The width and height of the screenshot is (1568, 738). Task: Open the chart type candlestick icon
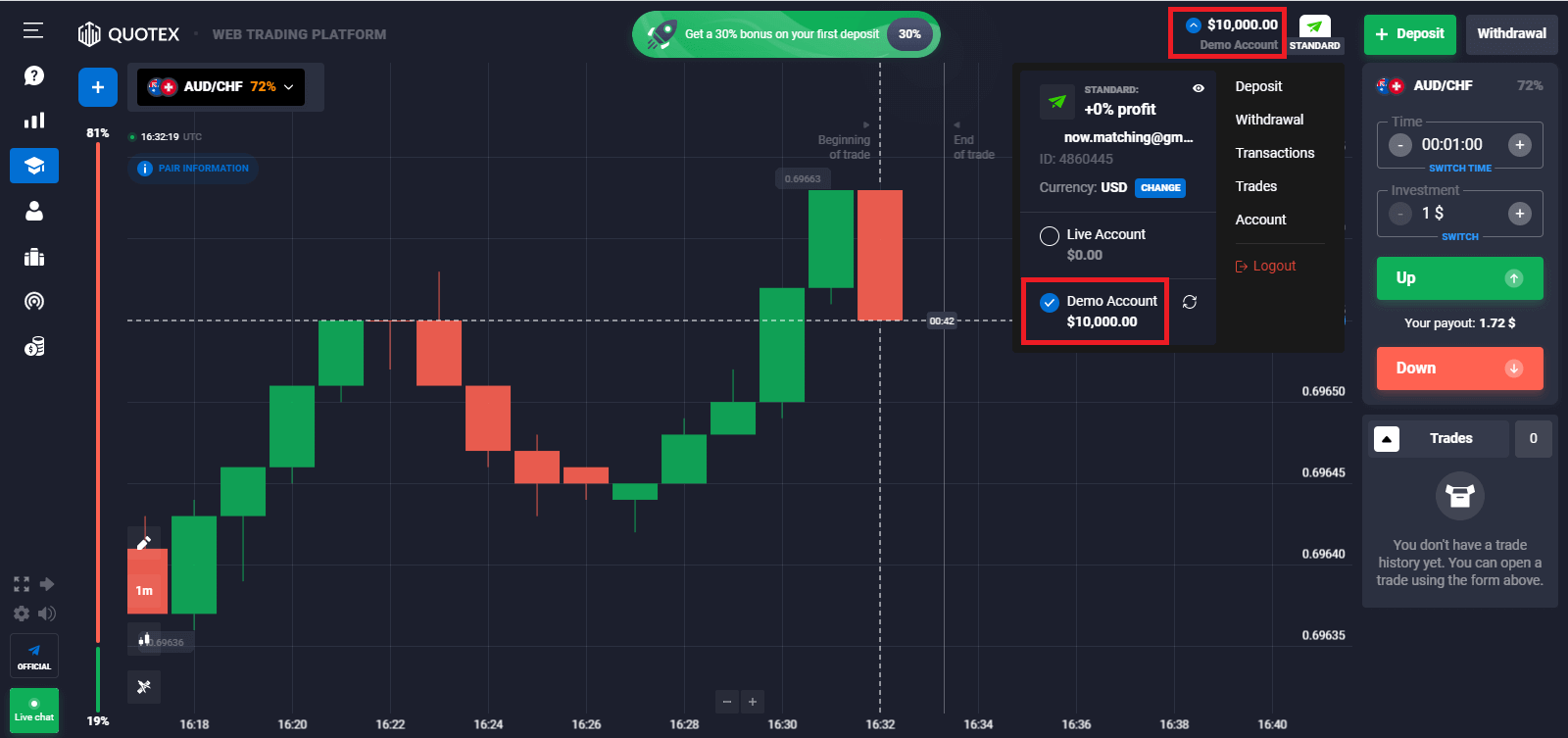(144, 639)
